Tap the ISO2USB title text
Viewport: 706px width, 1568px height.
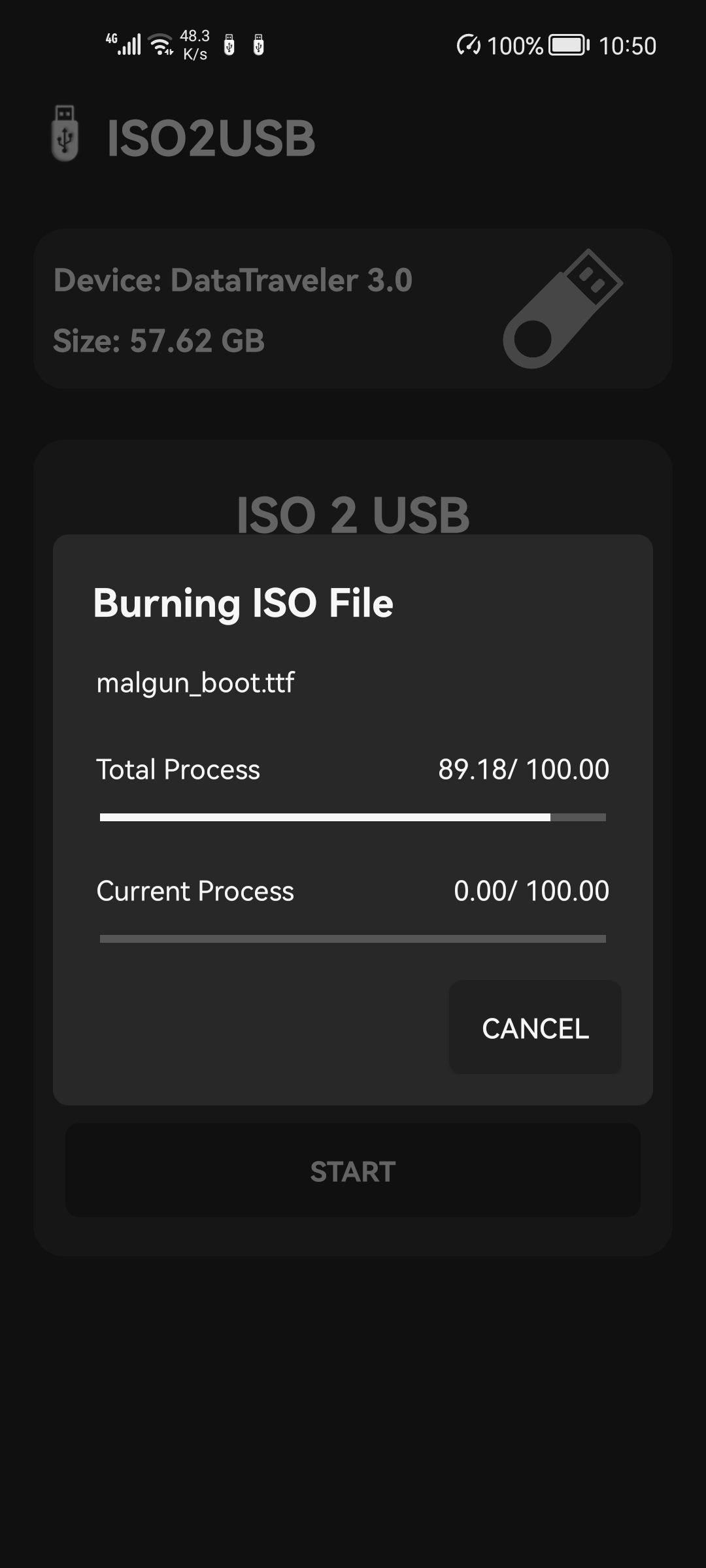point(211,139)
